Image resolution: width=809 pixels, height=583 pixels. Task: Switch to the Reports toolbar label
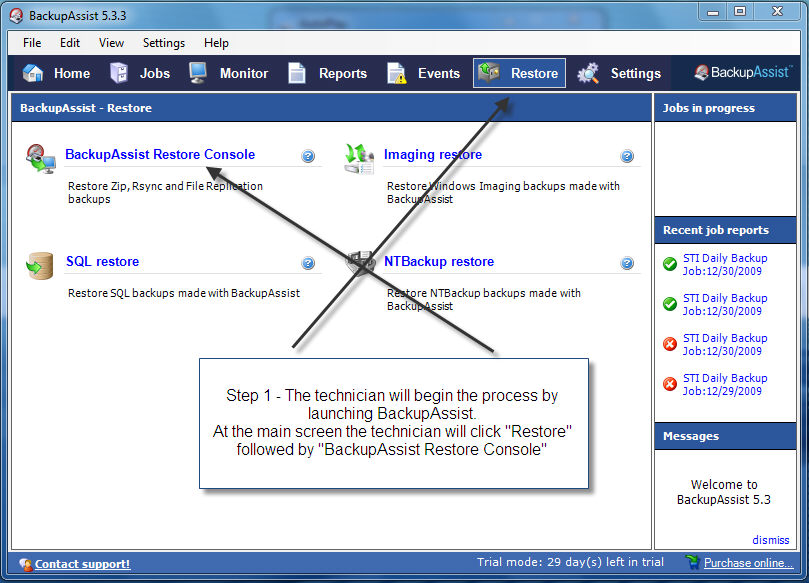[x=343, y=73]
